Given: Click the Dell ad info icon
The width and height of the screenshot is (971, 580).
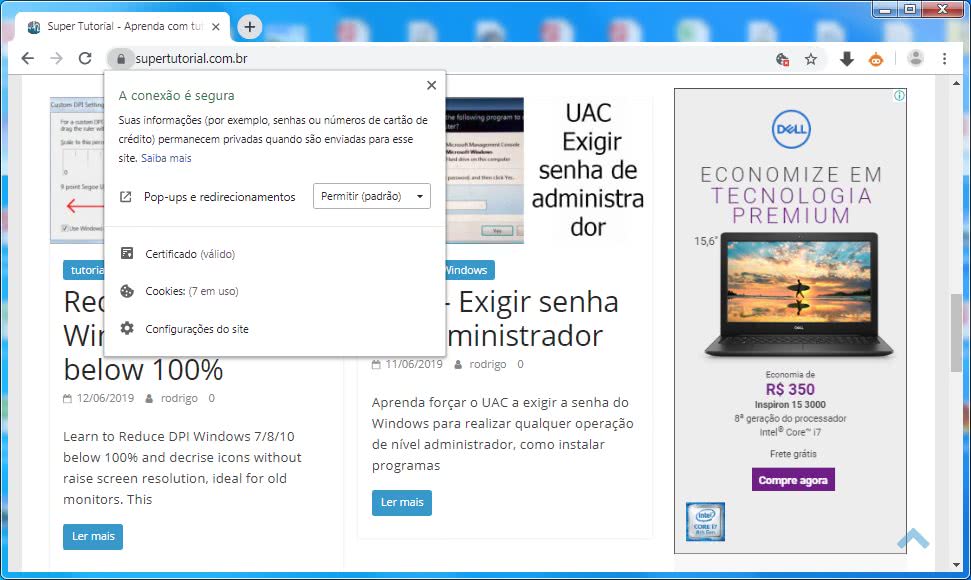Looking at the screenshot, I should [x=899, y=95].
